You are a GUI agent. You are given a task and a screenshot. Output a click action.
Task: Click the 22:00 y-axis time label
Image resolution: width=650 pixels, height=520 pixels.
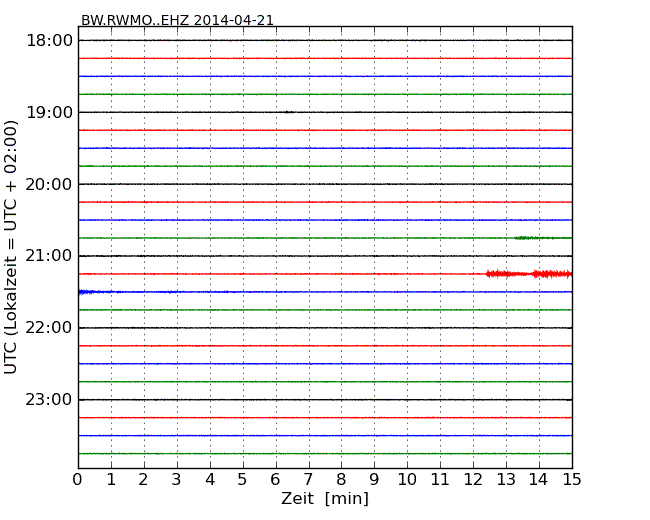(x=49, y=328)
